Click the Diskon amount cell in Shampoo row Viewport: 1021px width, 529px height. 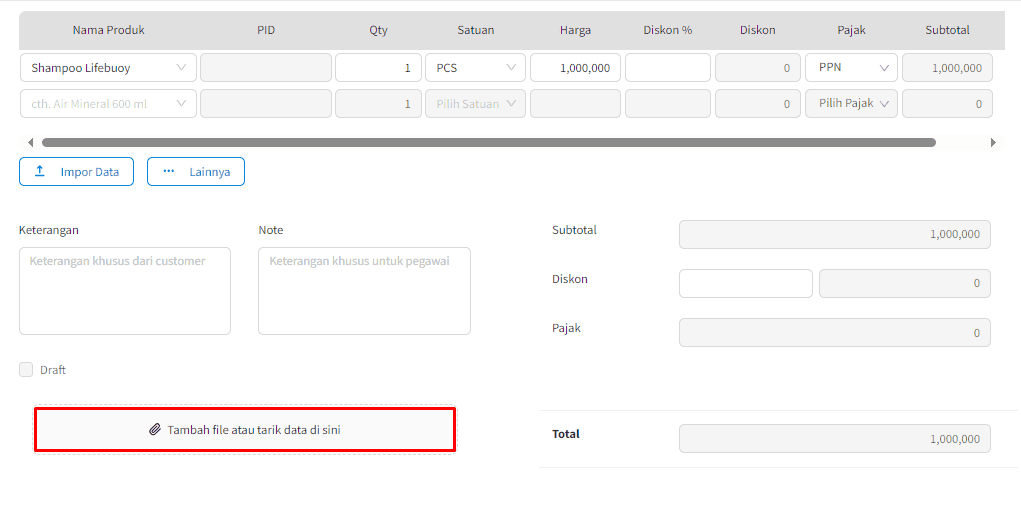758,68
